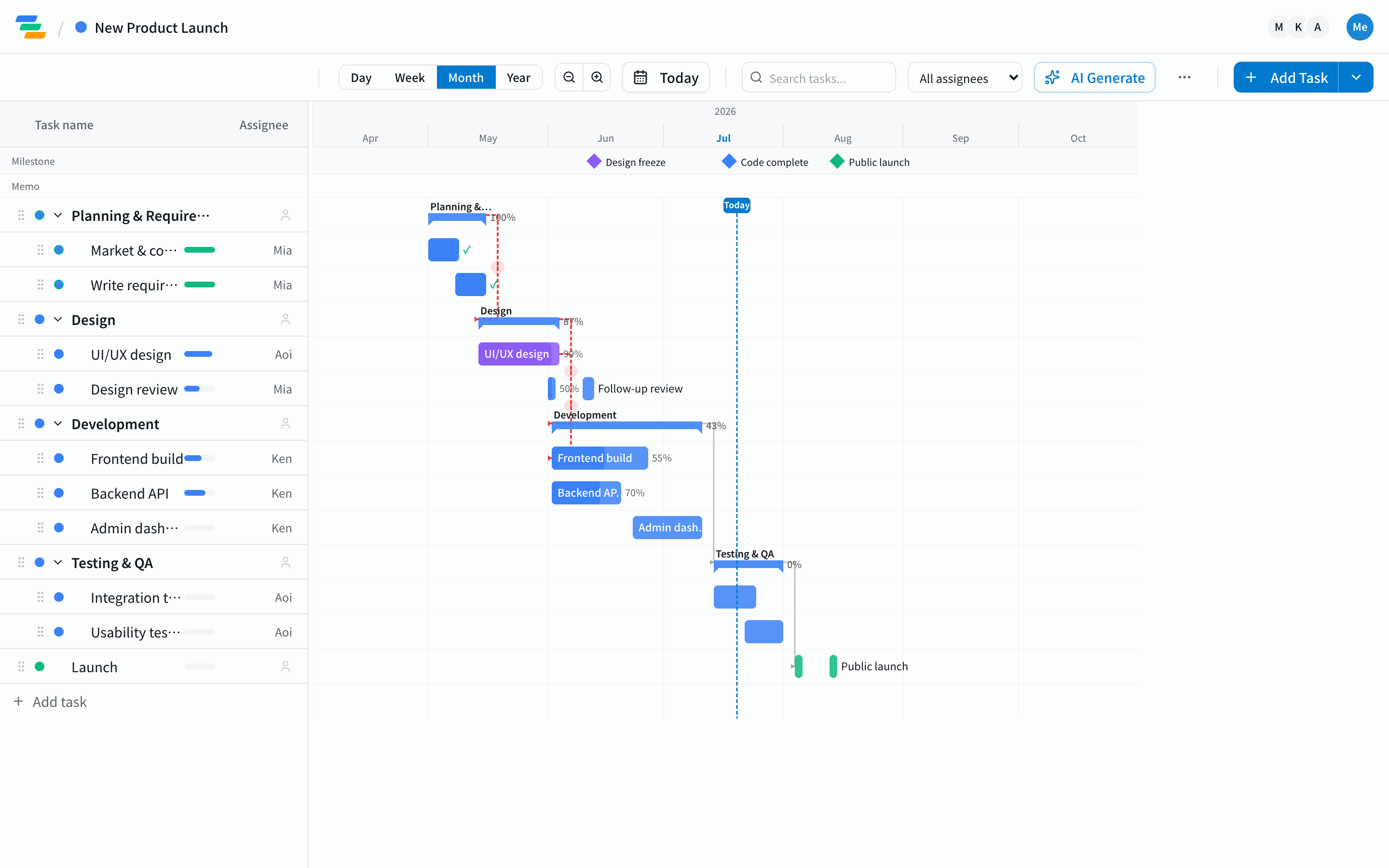1389x868 pixels.
Task: Click Ken assignee on Frontend build row
Action: (x=281, y=458)
